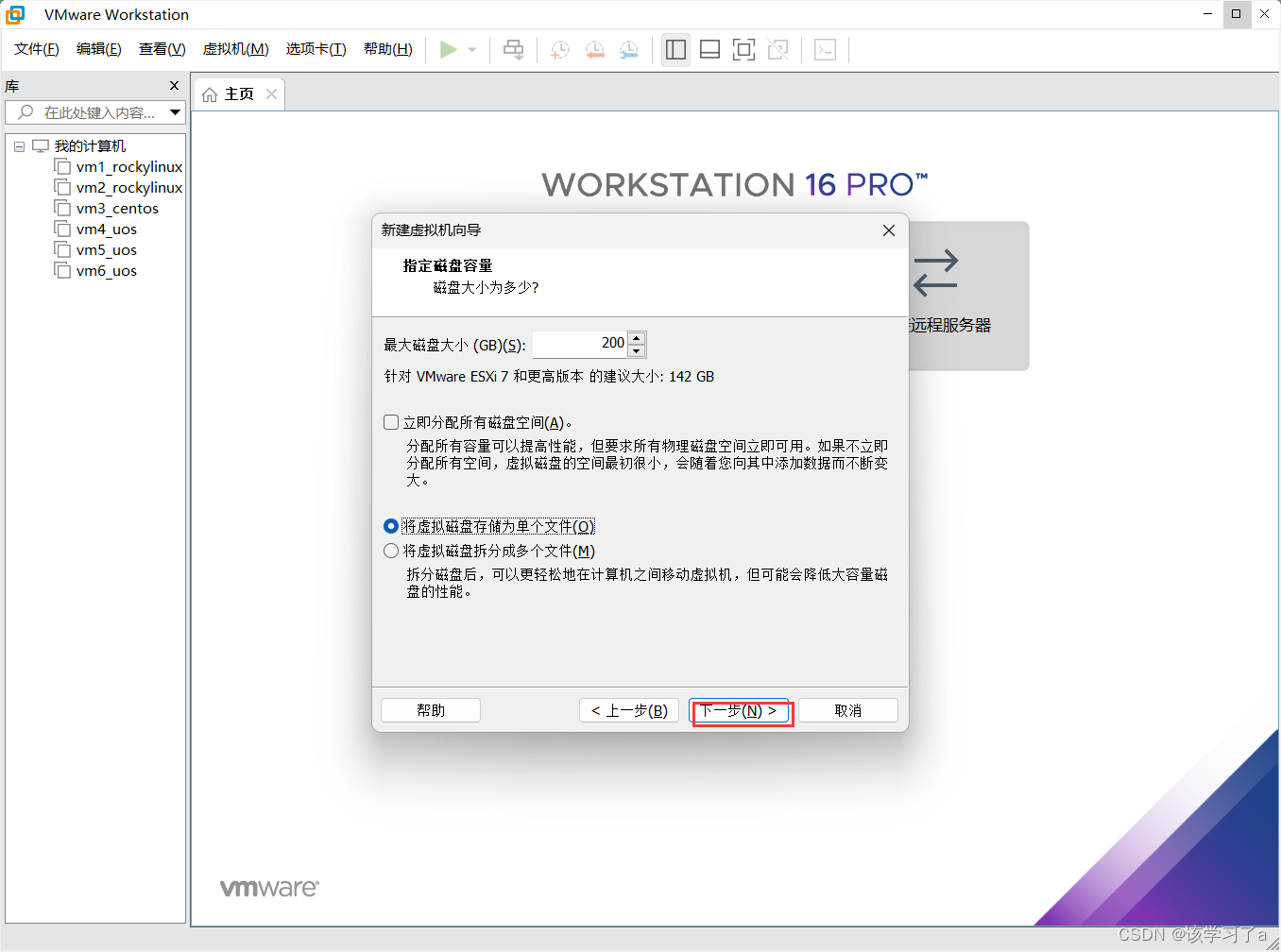Viewport: 1281px width, 952px height.
Task: Click the home icon on 主页 tab
Action: pos(210,94)
